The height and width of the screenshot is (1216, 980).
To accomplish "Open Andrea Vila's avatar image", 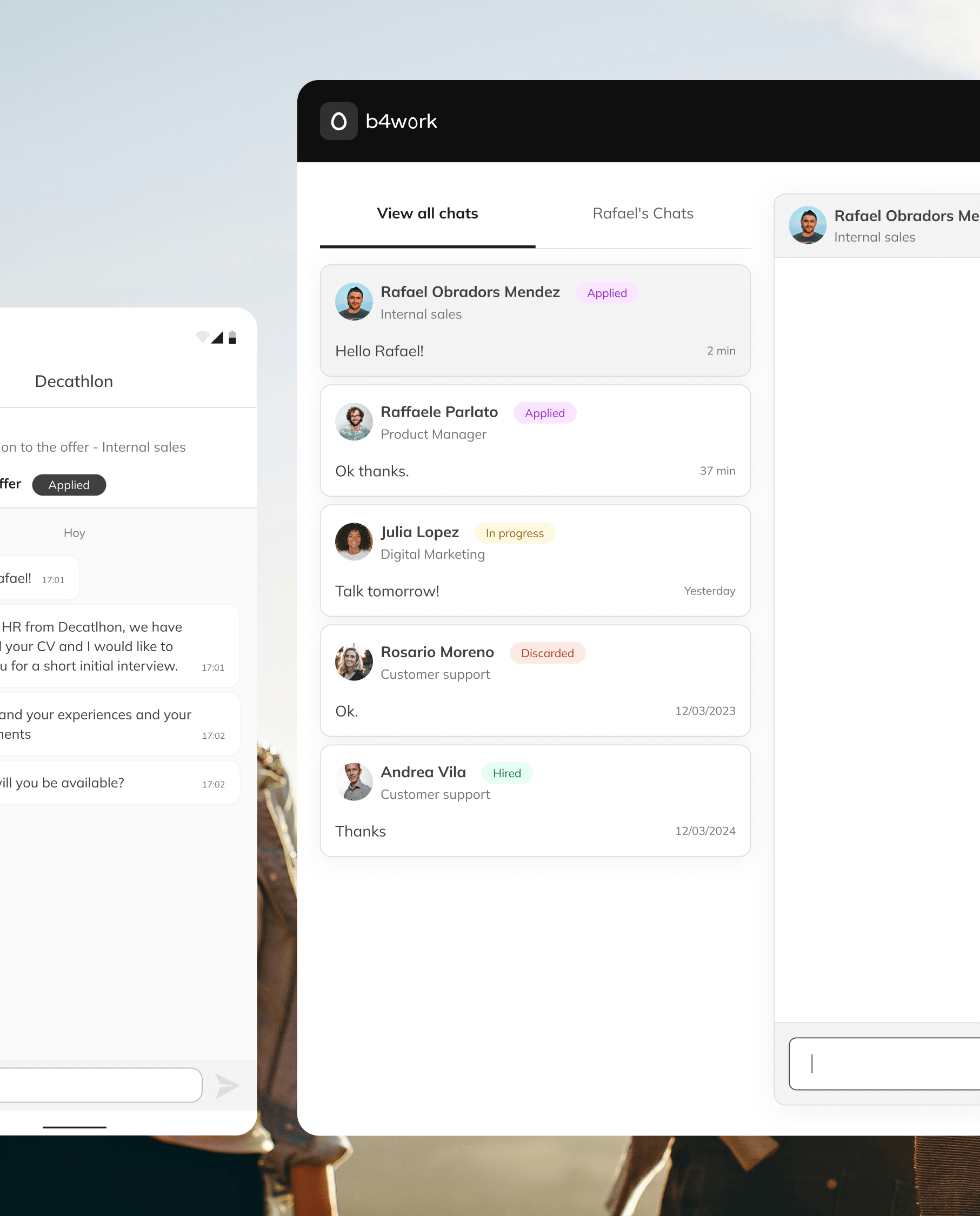I will click(x=354, y=781).
